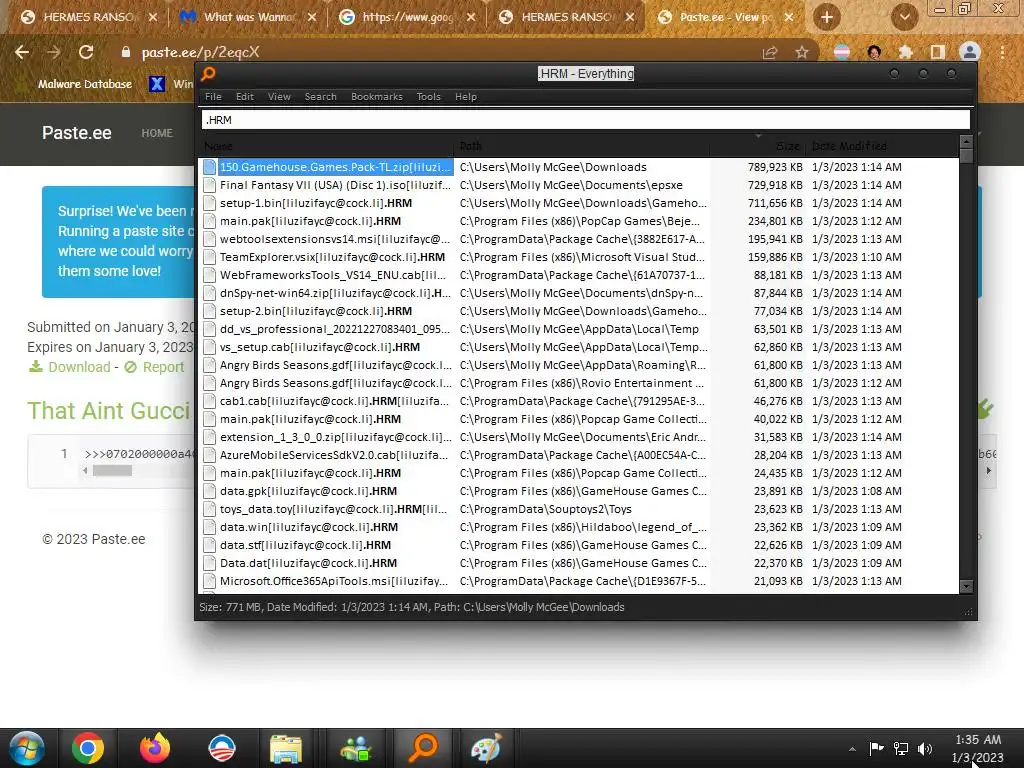Screen dimensions: 1024x768
Task: Open a new Chrome tab
Action: [827, 18]
